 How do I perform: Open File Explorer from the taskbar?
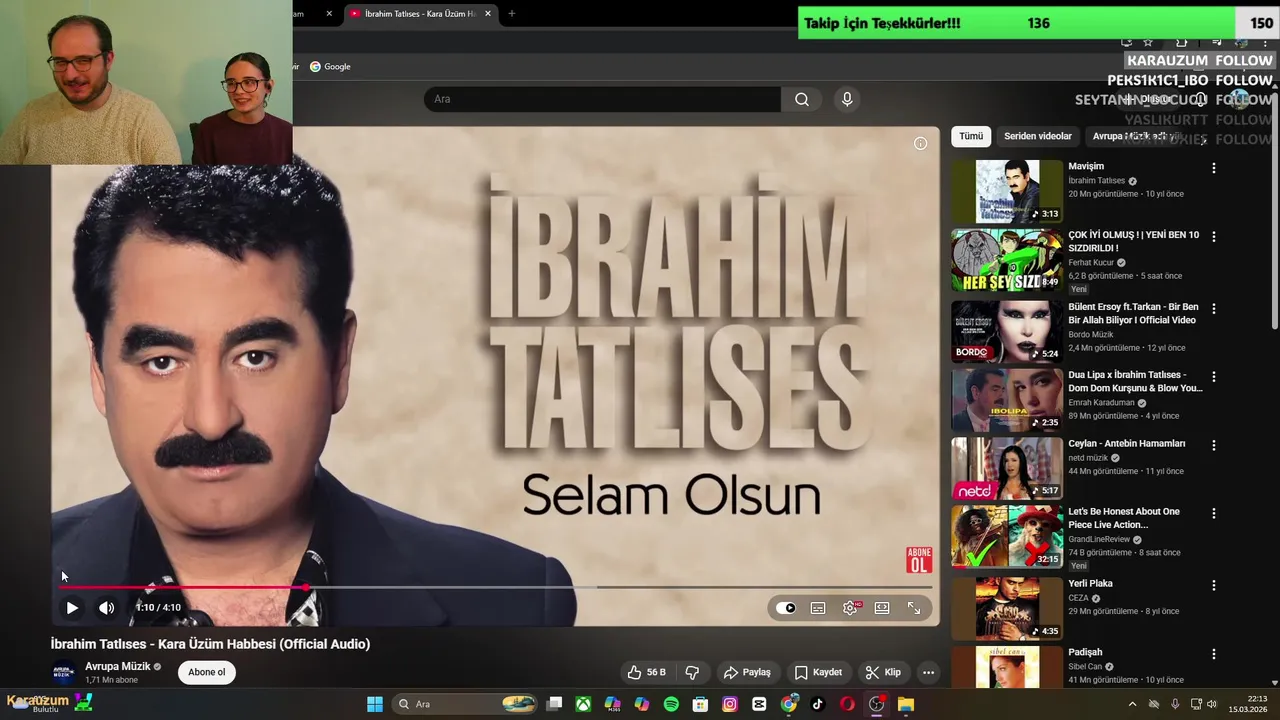click(x=906, y=704)
